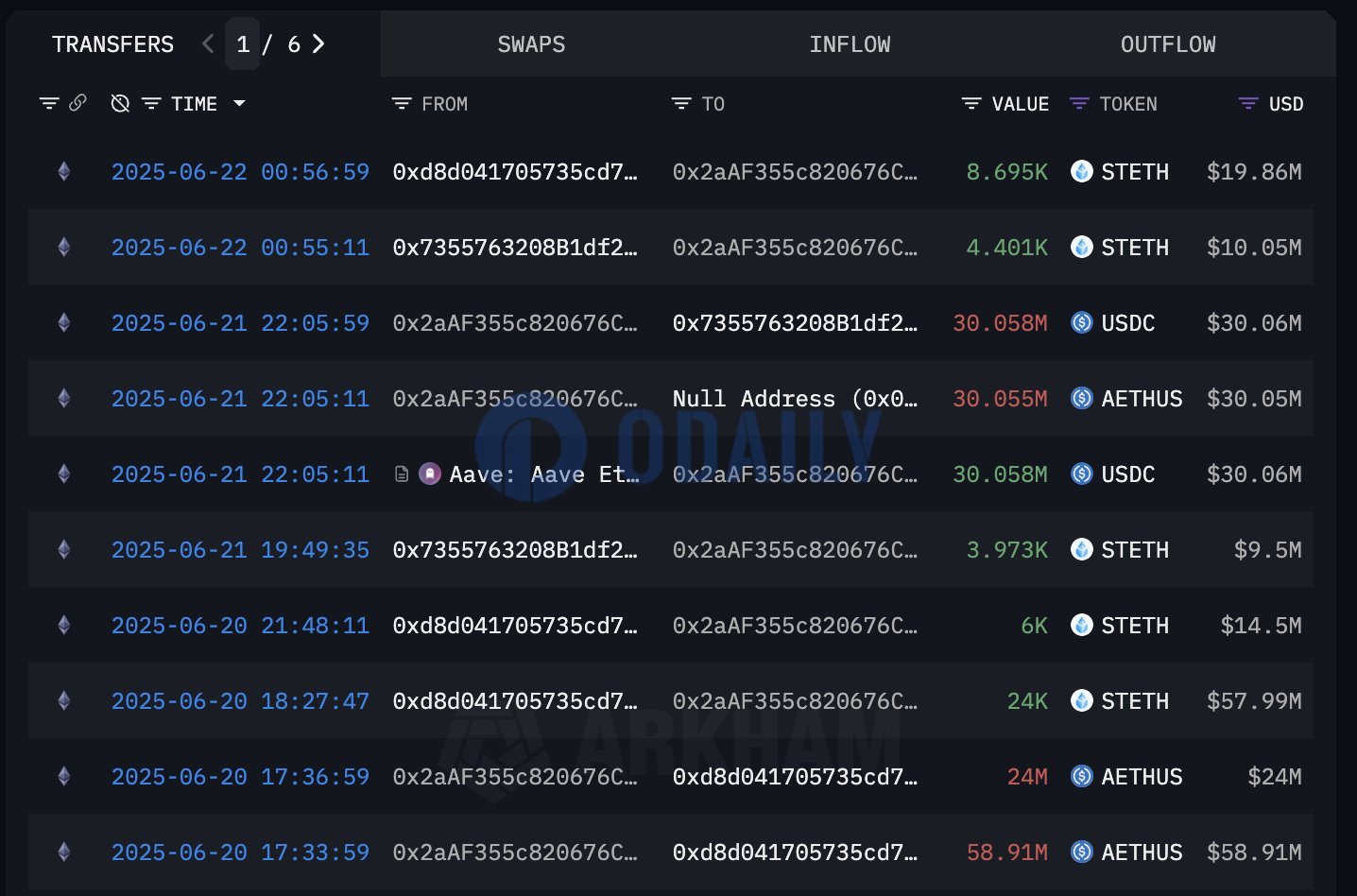Click value 30.055M
The width and height of the screenshot is (1357, 896).
1000,399
